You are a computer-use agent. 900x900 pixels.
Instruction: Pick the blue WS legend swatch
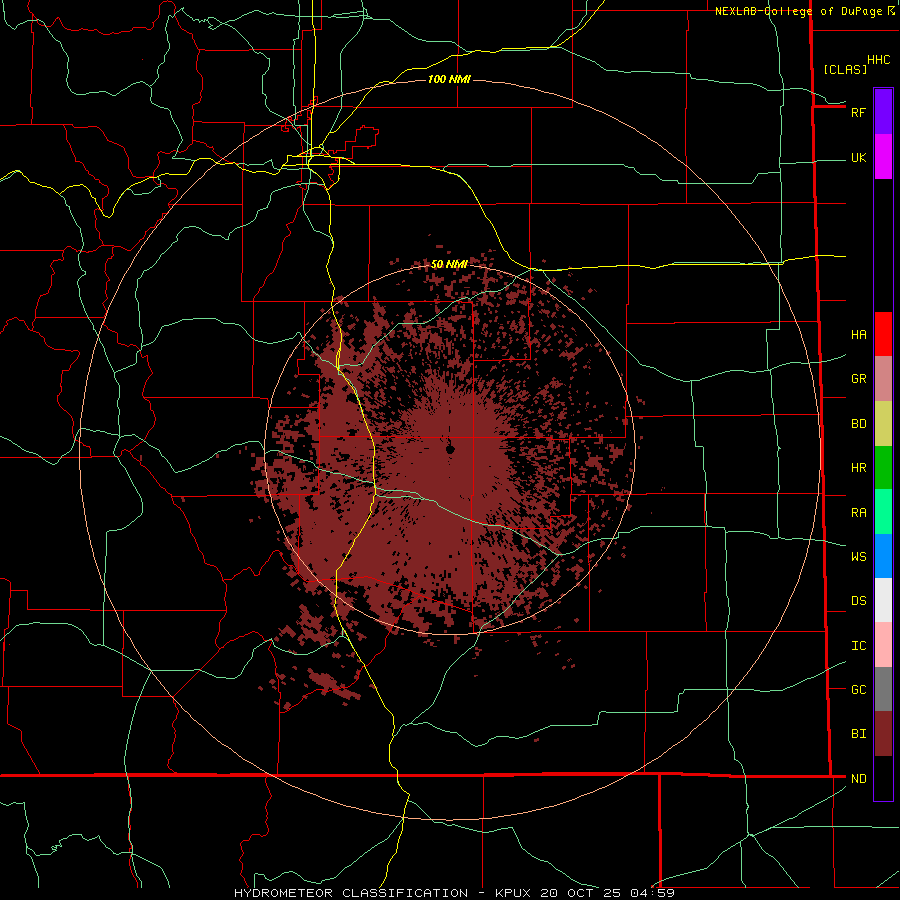[x=883, y=556]
